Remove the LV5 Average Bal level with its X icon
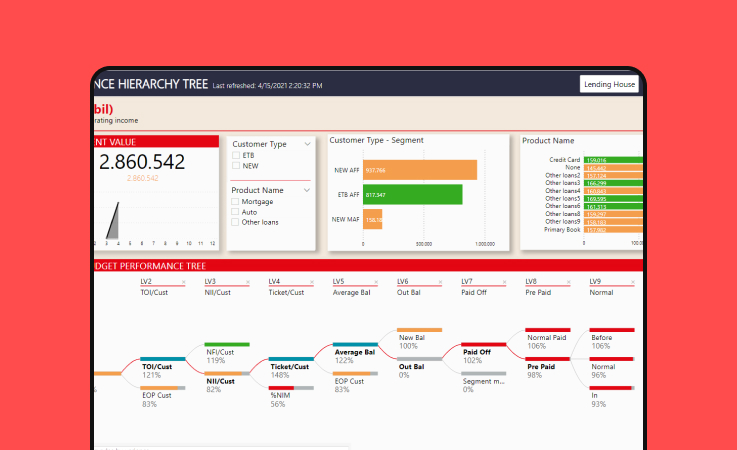Image resolution: width=737 pixels, height=450 pixels. 377,282
